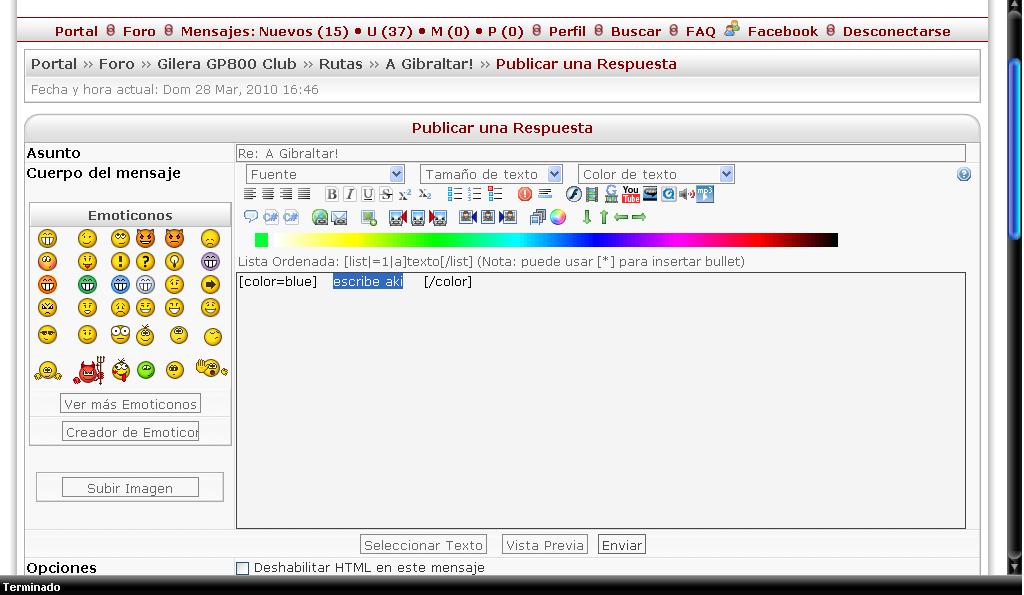Click the Vista Previa button
This screenshot has width=1024, height=595.
(545, 545)
